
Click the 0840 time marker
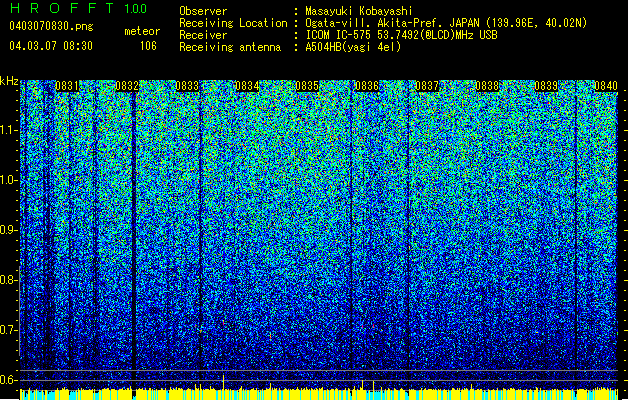606,86
